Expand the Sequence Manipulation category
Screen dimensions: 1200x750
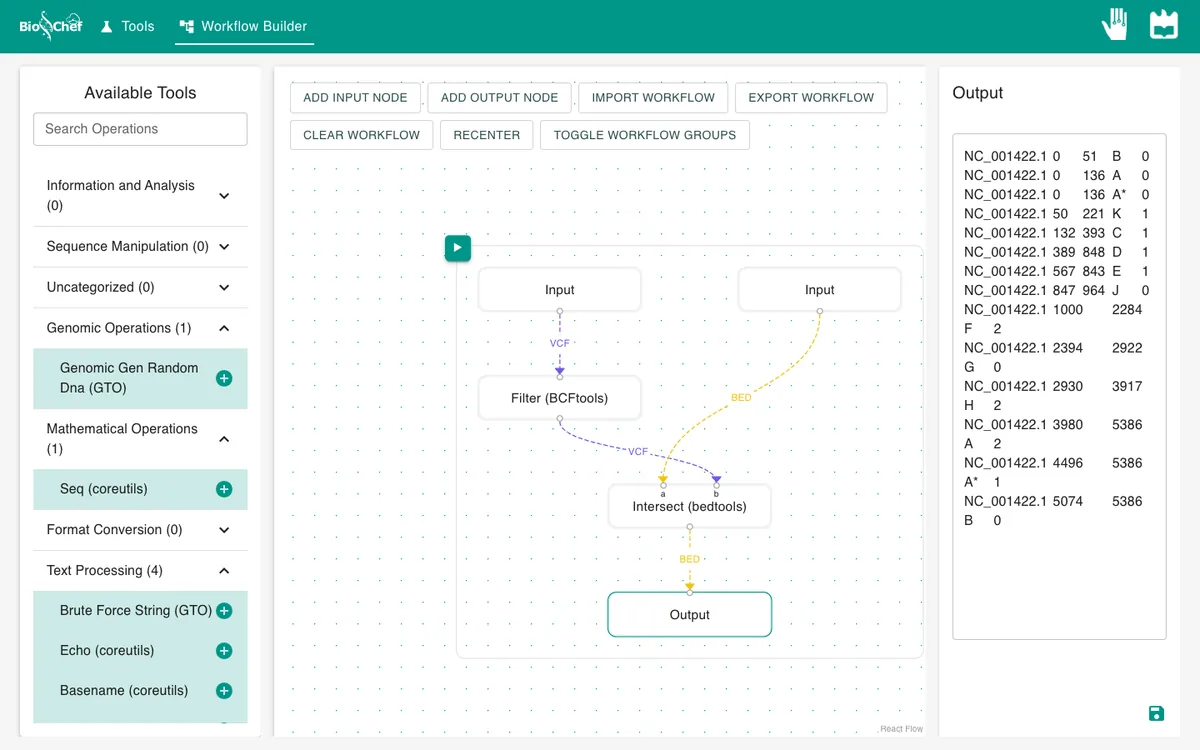pyautogui.click(x=140, y=247)
